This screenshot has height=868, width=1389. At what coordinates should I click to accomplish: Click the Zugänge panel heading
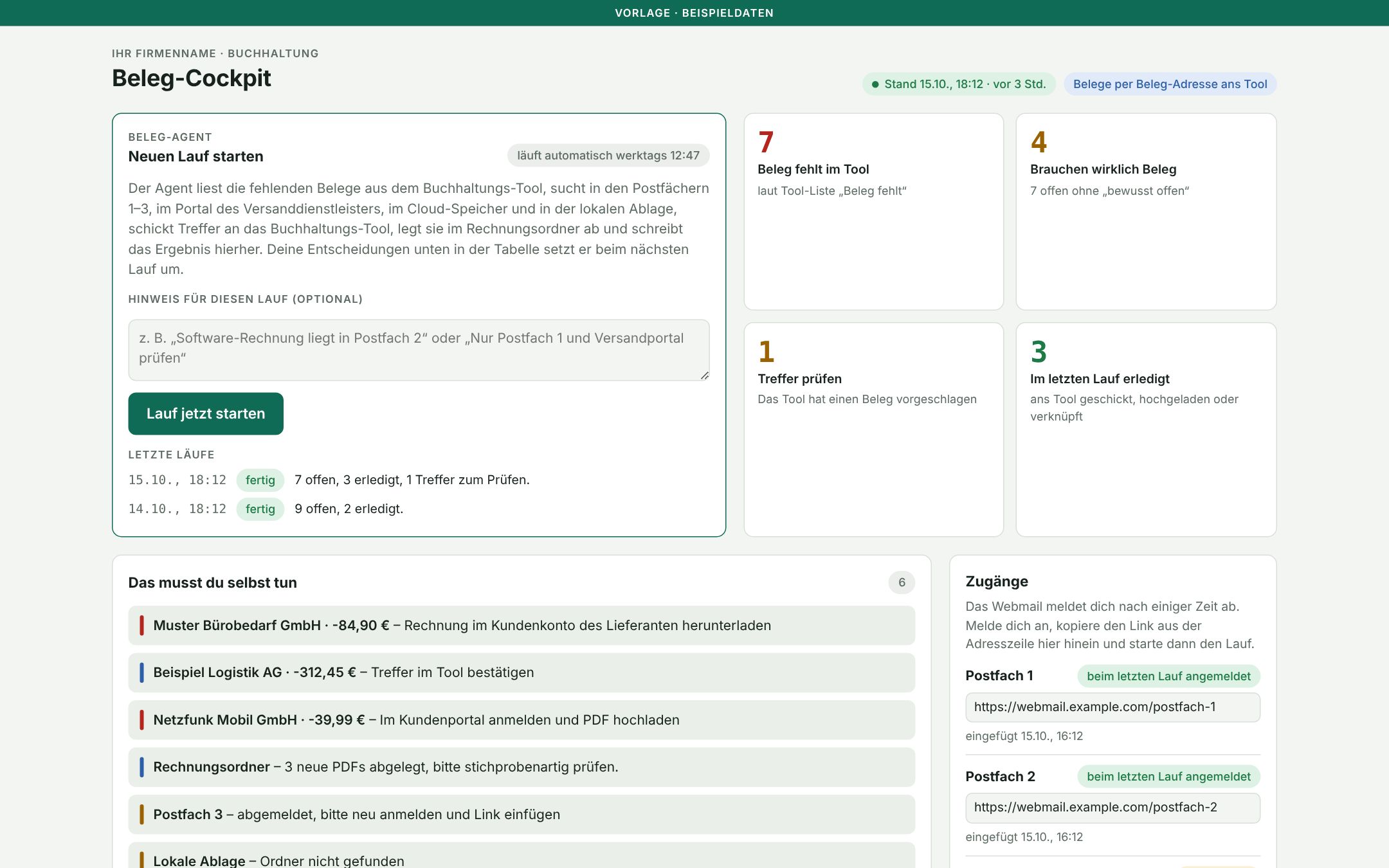pos(997,582)
